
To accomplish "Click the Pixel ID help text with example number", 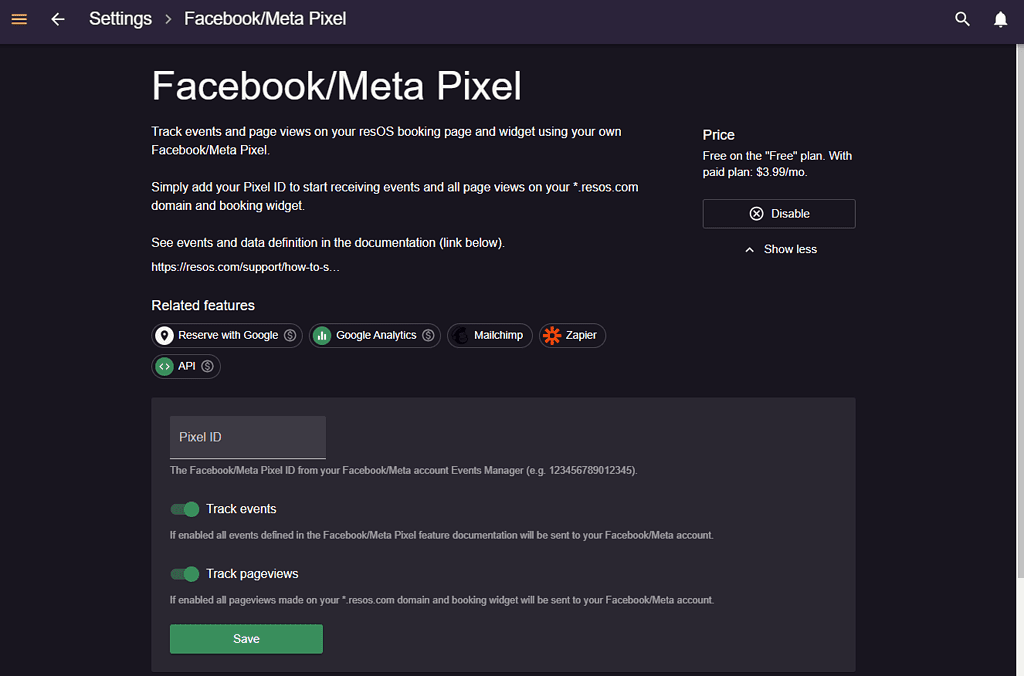I will point(404,470).
